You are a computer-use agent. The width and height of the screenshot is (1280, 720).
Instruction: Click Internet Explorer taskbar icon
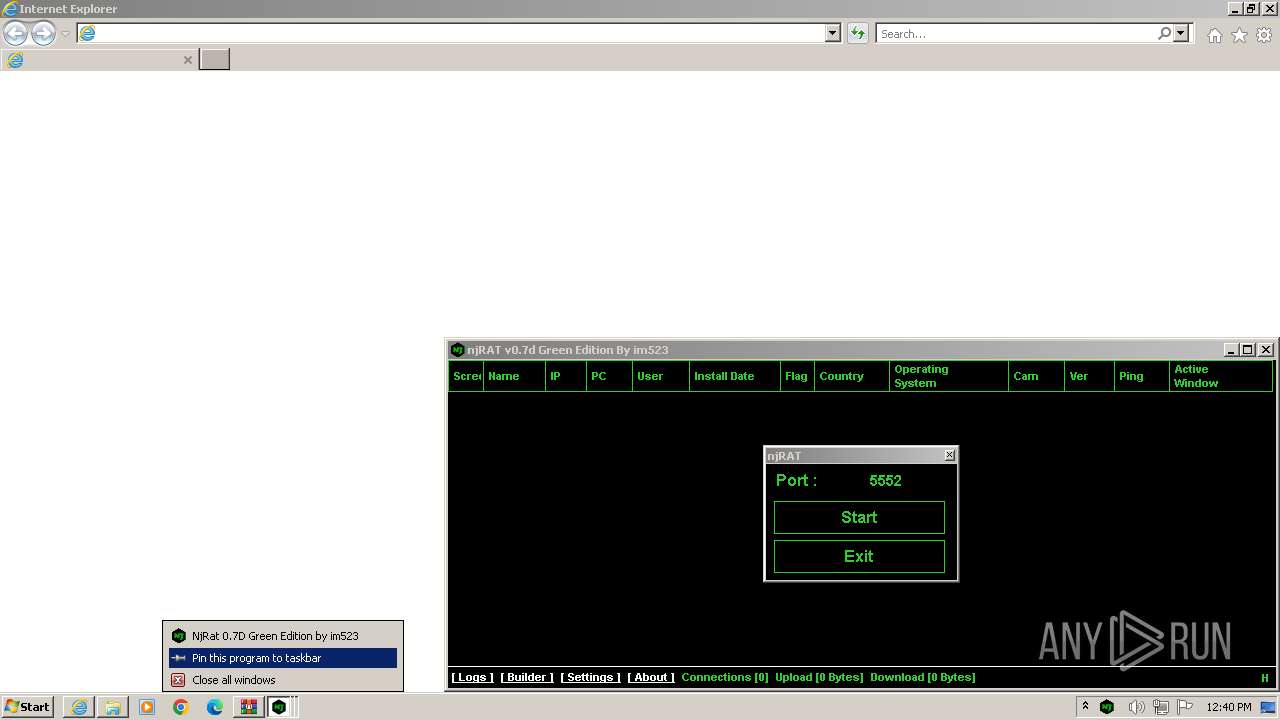(79, 707)
